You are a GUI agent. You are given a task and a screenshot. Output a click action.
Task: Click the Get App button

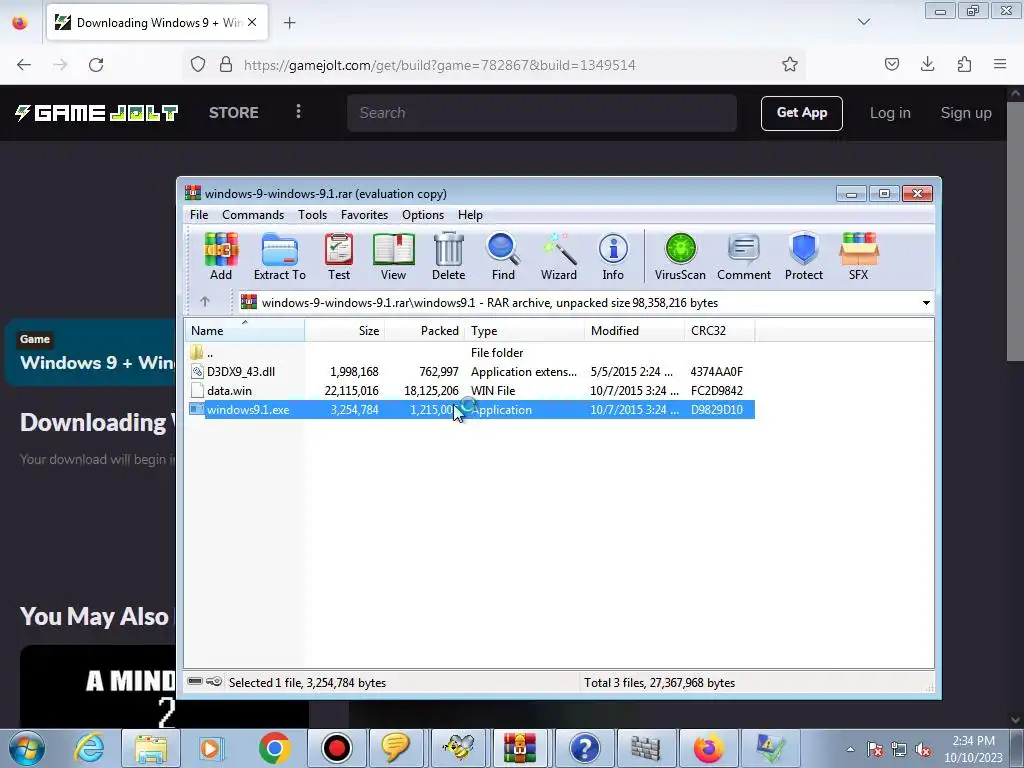coord(801,113)
